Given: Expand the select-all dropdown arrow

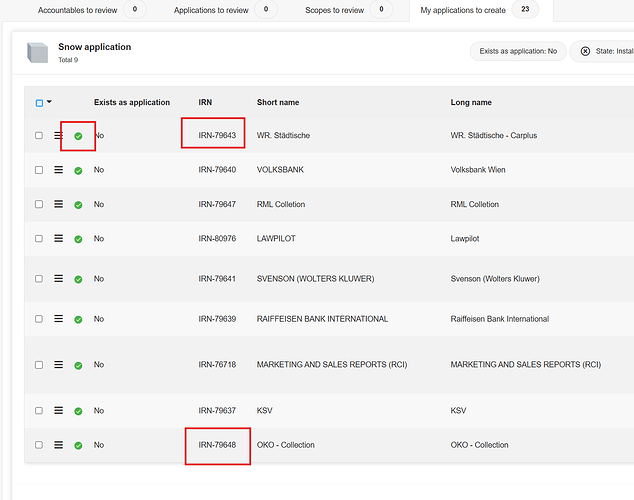Looking at the screenshot, I should click(49, 102).
